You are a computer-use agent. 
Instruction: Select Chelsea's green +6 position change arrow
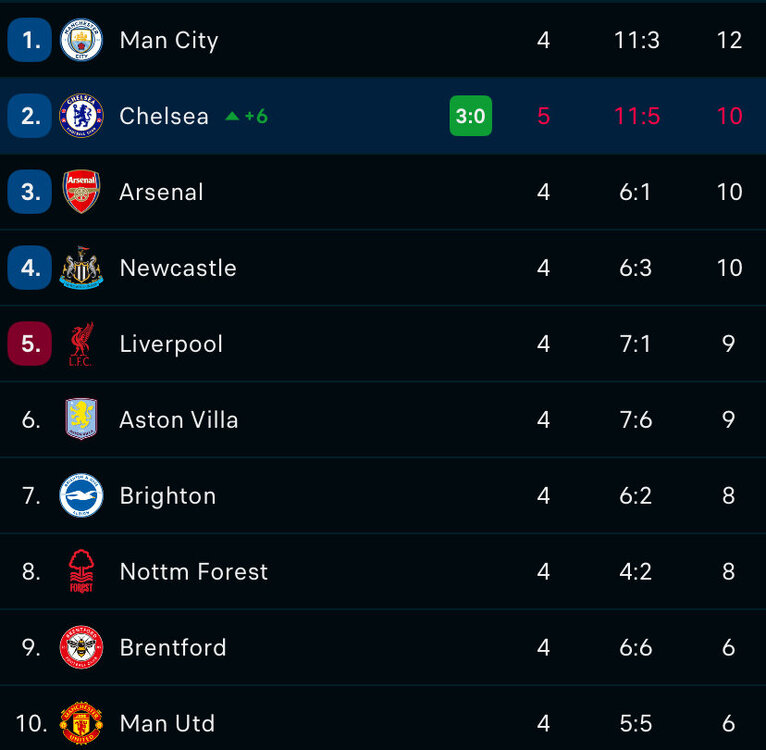click(x=246, y=116)
